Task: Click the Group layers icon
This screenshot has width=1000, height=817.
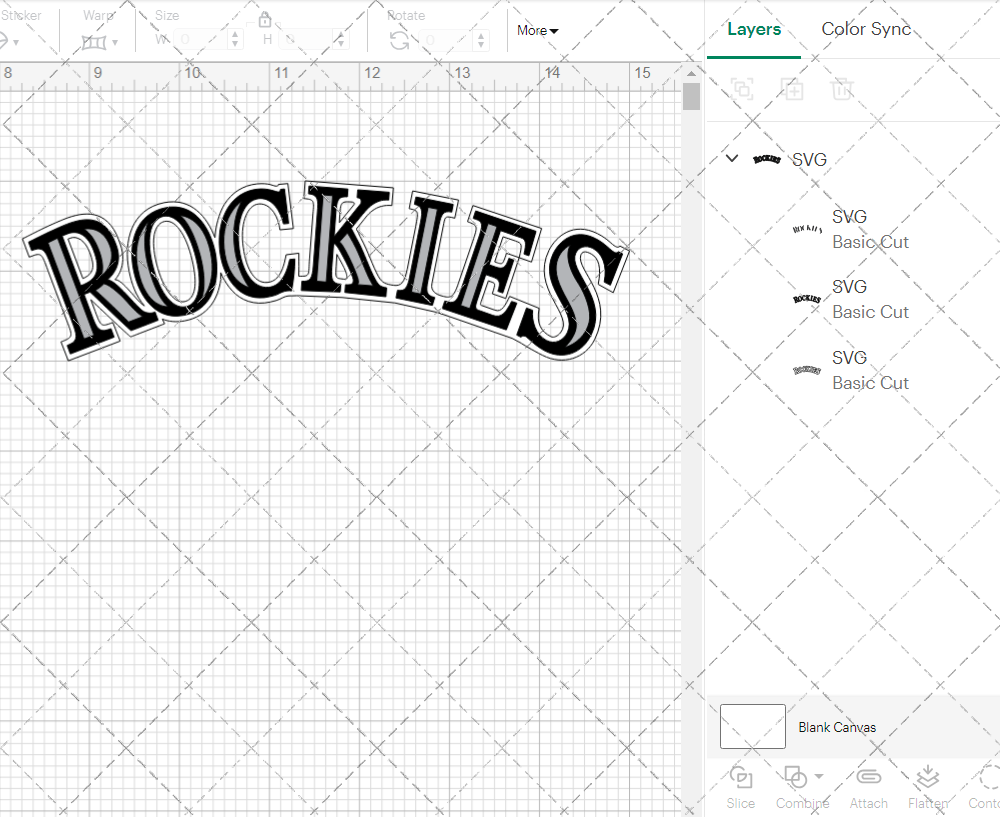Action: click(x=742, y=89)
